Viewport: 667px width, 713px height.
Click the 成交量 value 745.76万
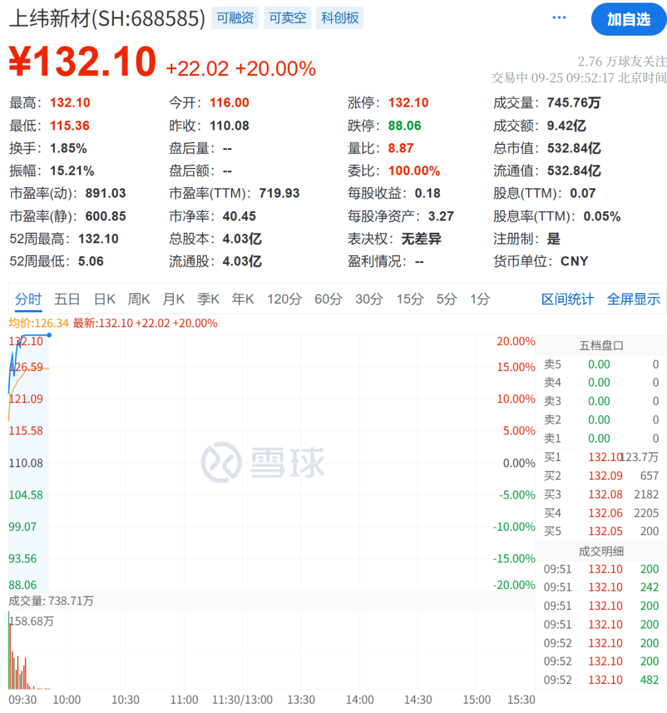click(x=574, y=103)
